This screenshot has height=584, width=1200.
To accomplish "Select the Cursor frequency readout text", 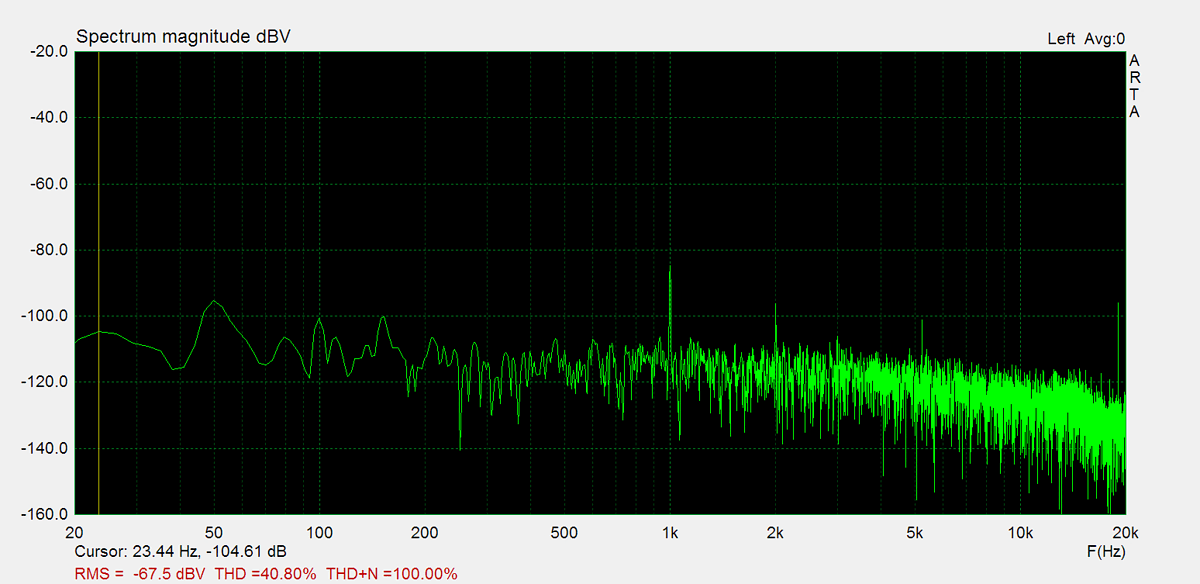I will pos(180,551).
